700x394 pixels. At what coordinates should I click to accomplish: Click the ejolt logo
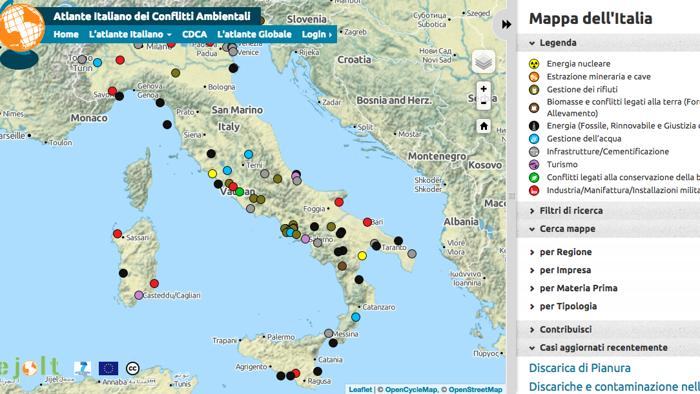pos(30,367)
